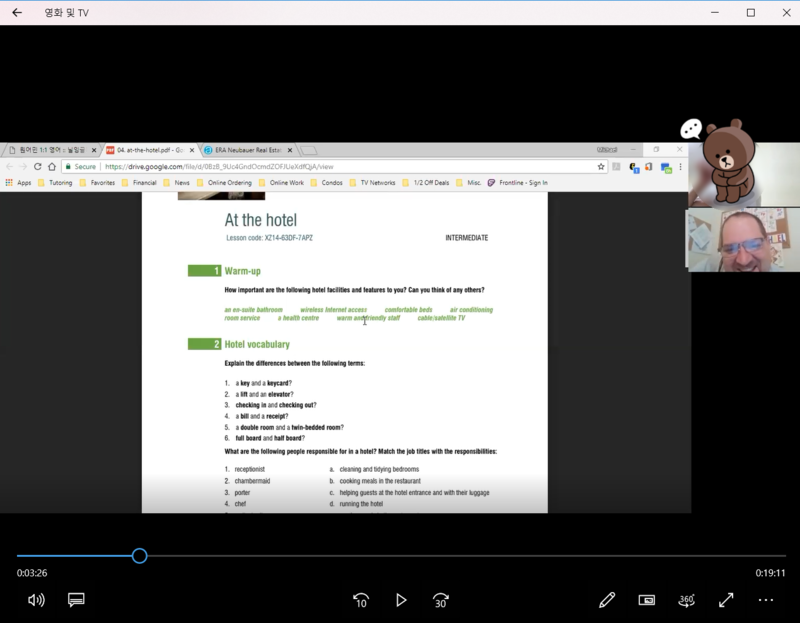Click the bookmark star in the address bar

(601, 167)
